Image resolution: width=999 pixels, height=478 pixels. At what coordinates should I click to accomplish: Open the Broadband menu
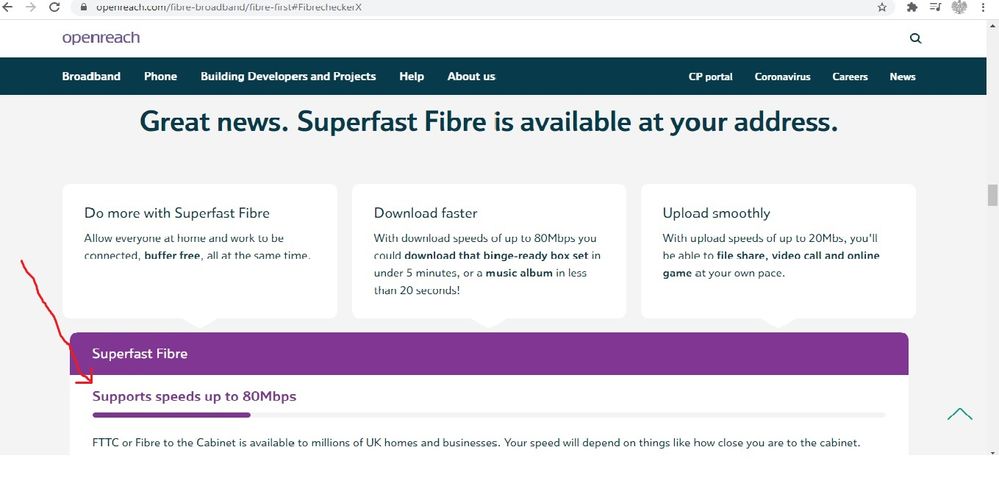[x=91, y=76]
